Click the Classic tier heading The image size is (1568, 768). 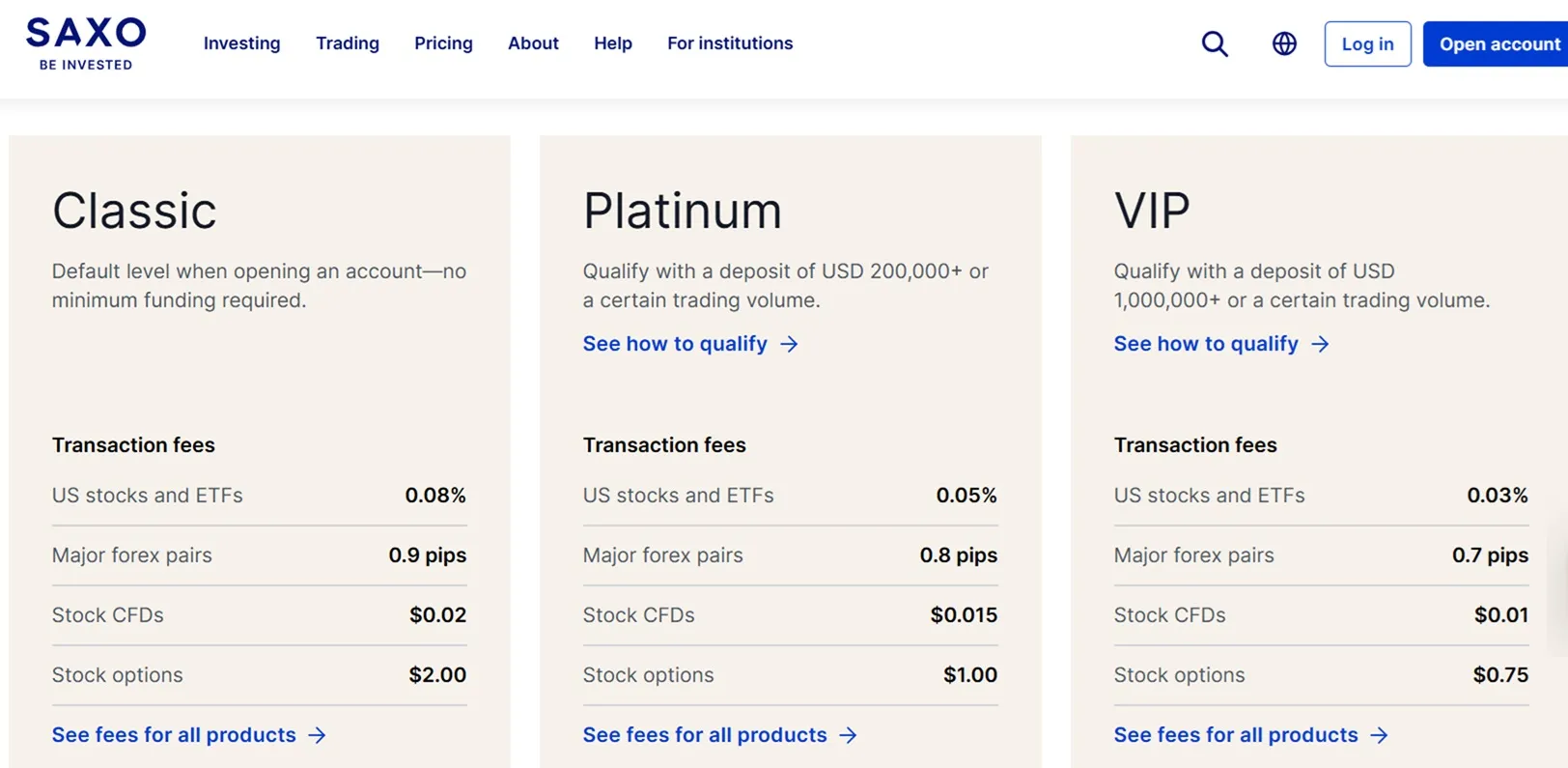(134, 211)
